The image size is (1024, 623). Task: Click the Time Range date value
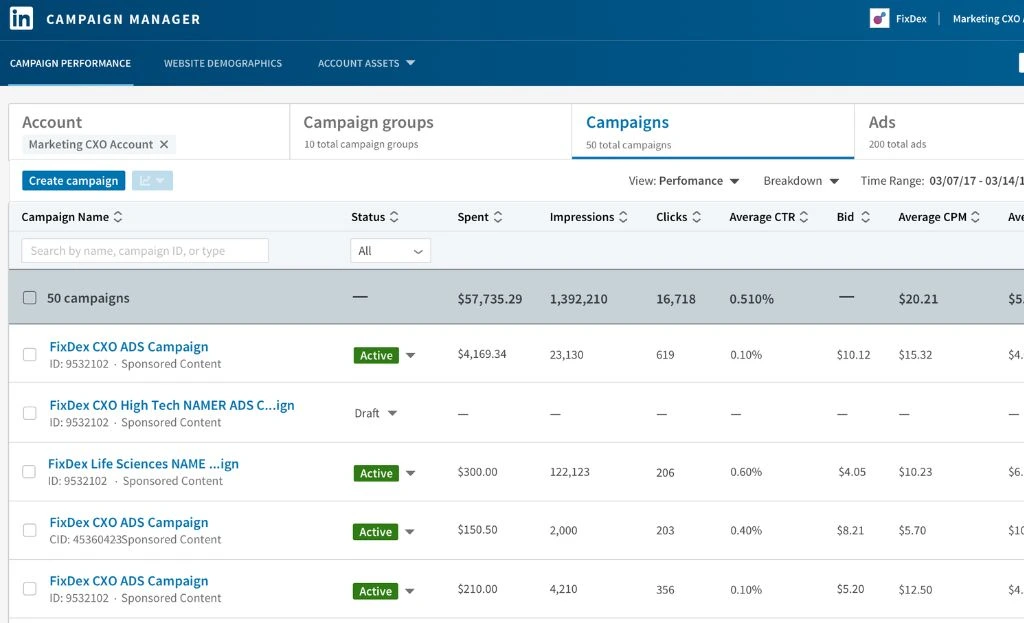[x=976, y=181]
